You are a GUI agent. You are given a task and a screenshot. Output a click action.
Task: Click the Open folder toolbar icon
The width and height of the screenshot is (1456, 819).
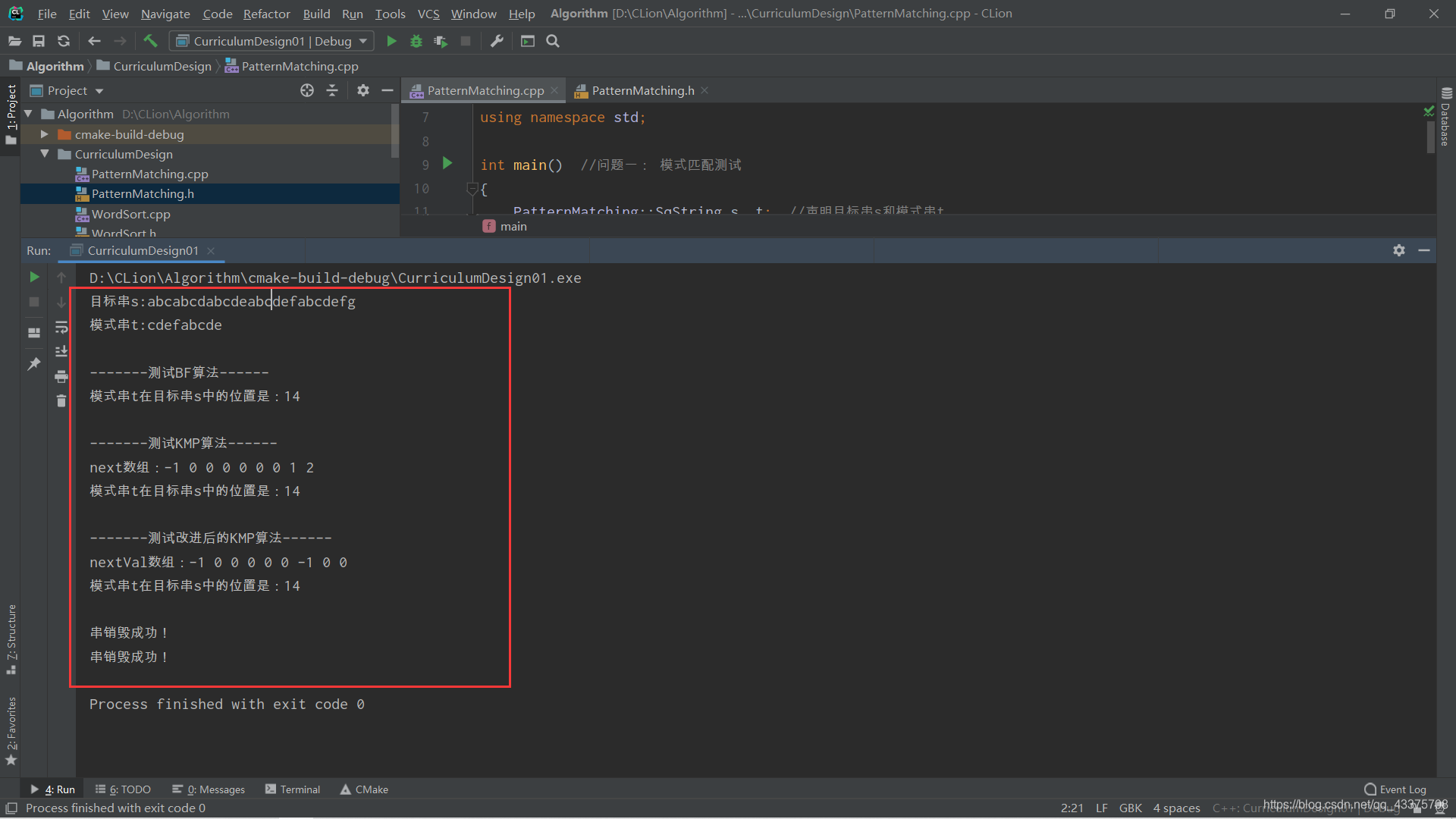(14, 41)
